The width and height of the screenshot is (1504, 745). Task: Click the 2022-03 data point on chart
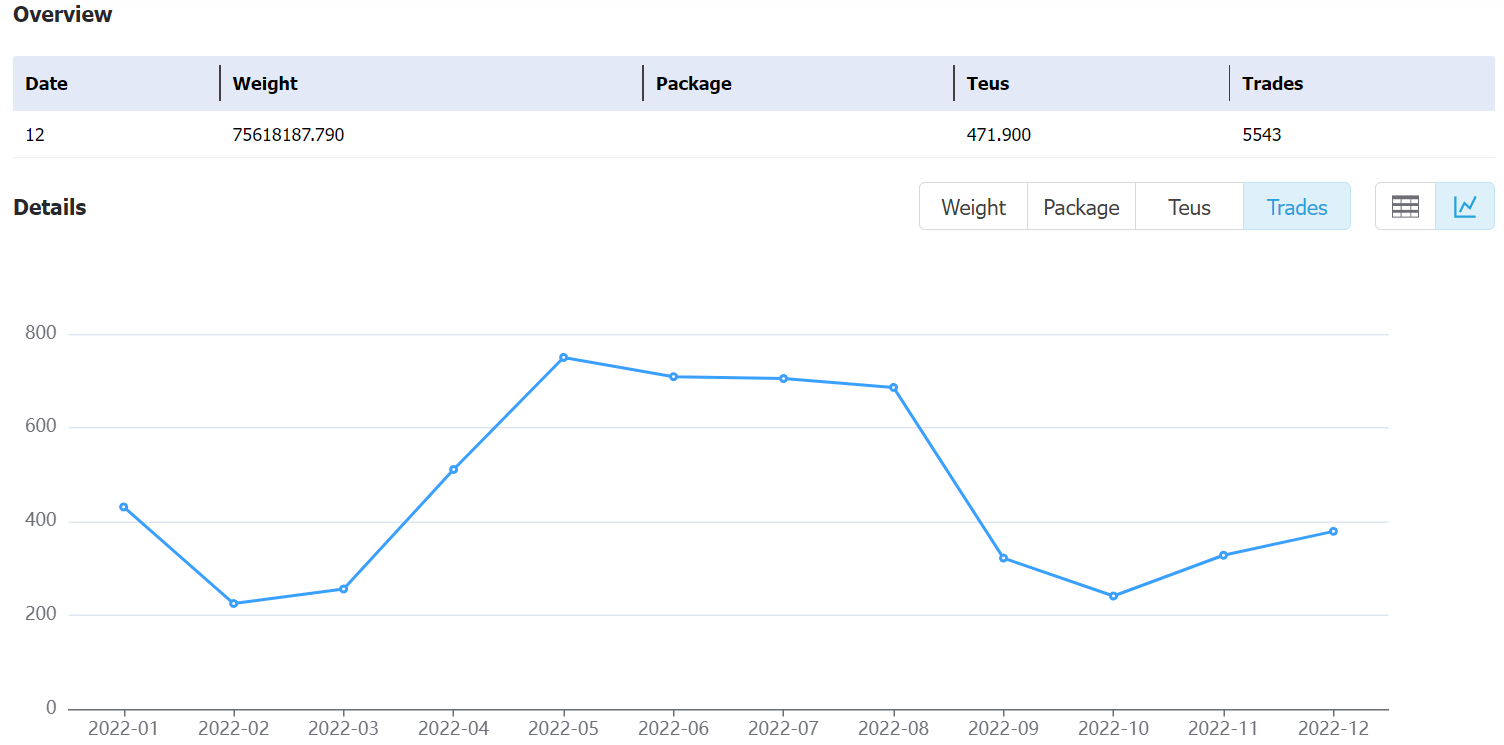pyautogui.click(x=343, y=589)
